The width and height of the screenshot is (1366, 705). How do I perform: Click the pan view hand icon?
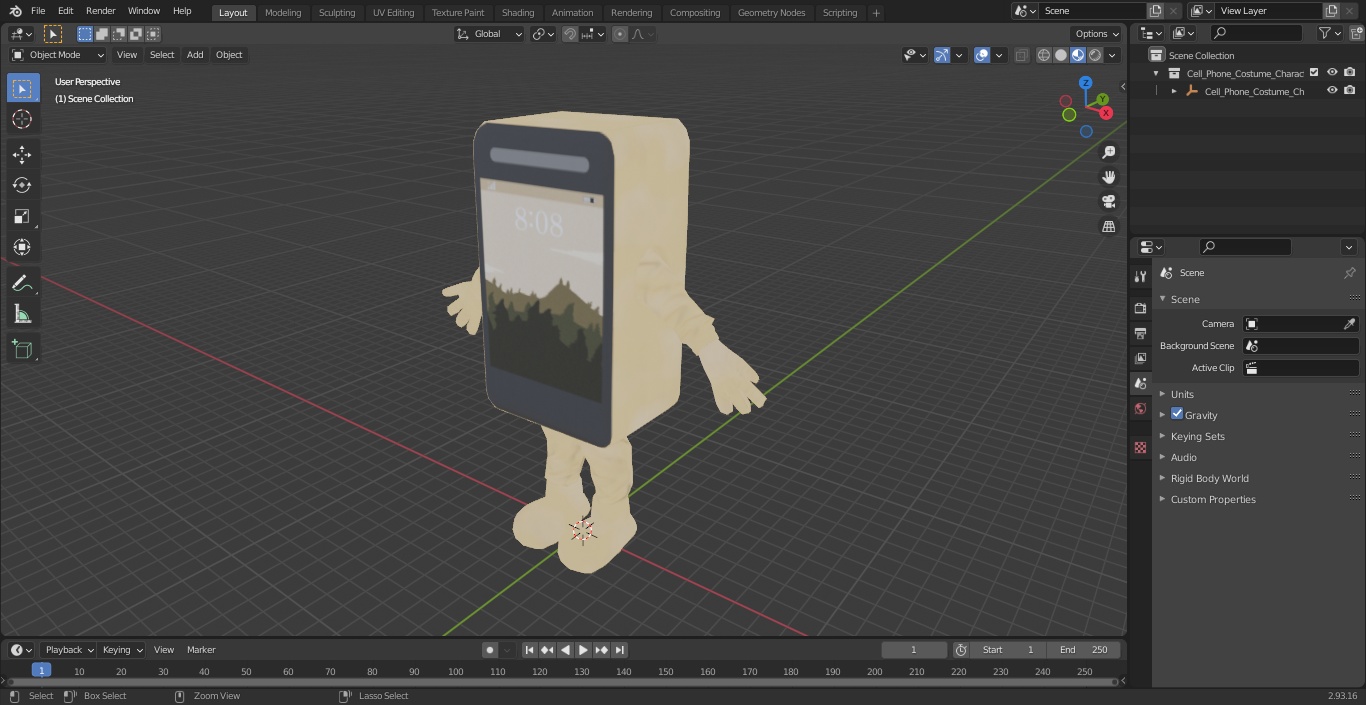(x=1108, y=177)
